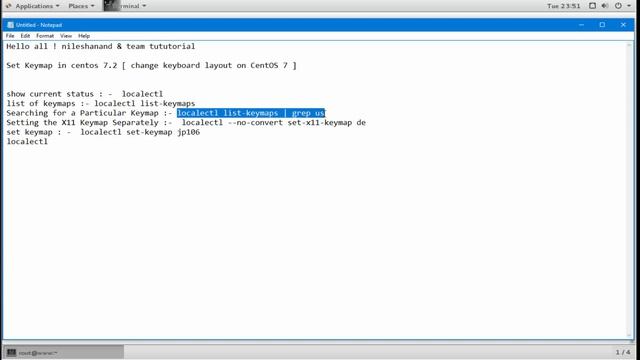Click the terminal icon in bottom taskbar
640x360 pixels.
click(x=11, y=352)
